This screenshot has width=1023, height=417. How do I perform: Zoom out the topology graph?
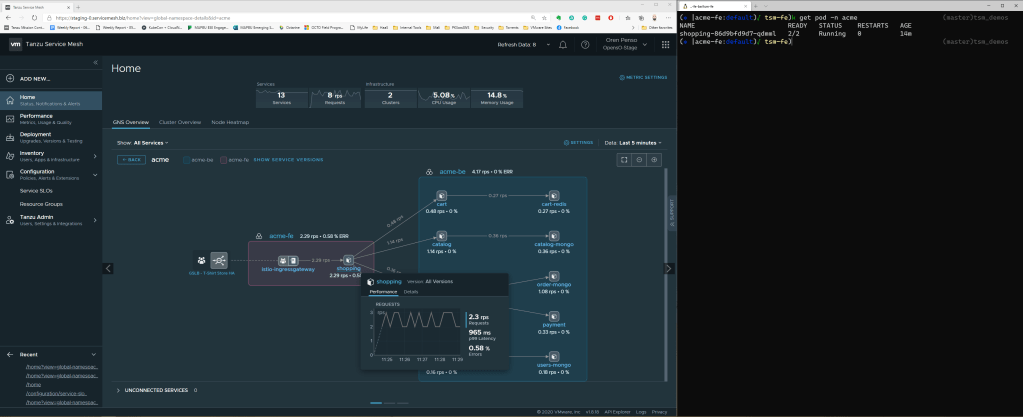(639, 159)
